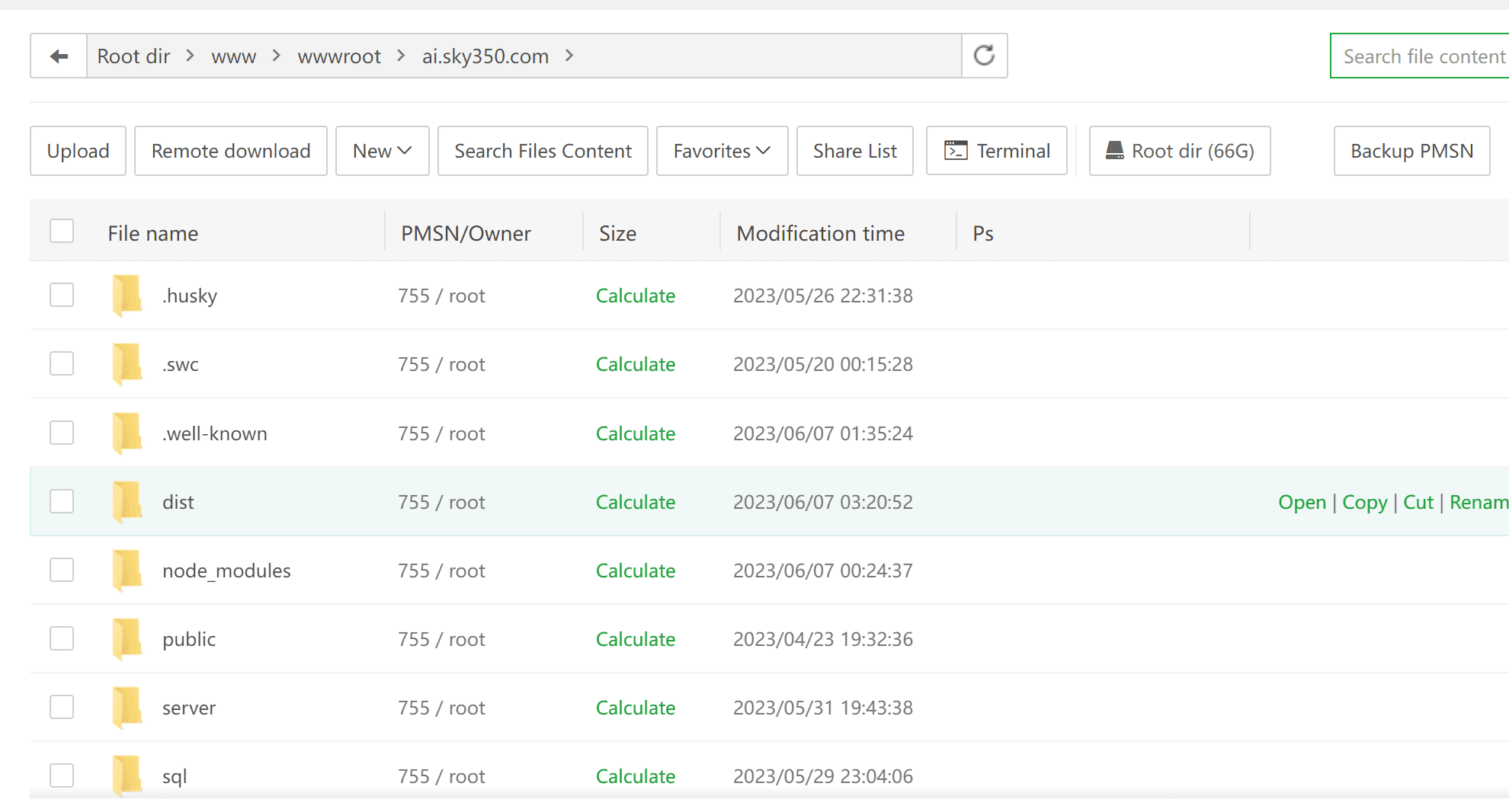Click the Copy action for dist row

point(1364,502)
